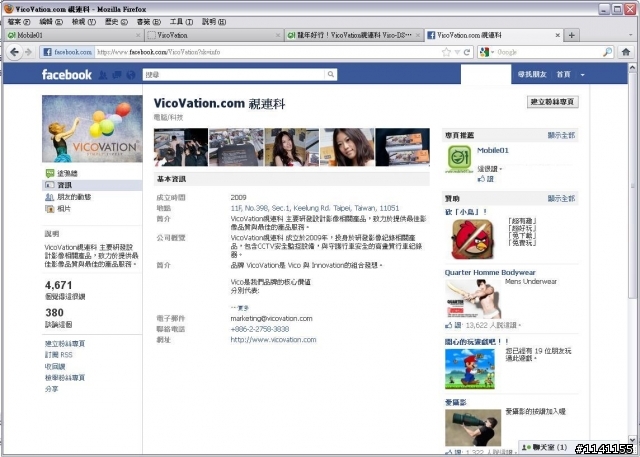Image resolution: width=640 pixels, height=457 pixels.
Task: Open the View menu
Action: coord(84,22)
